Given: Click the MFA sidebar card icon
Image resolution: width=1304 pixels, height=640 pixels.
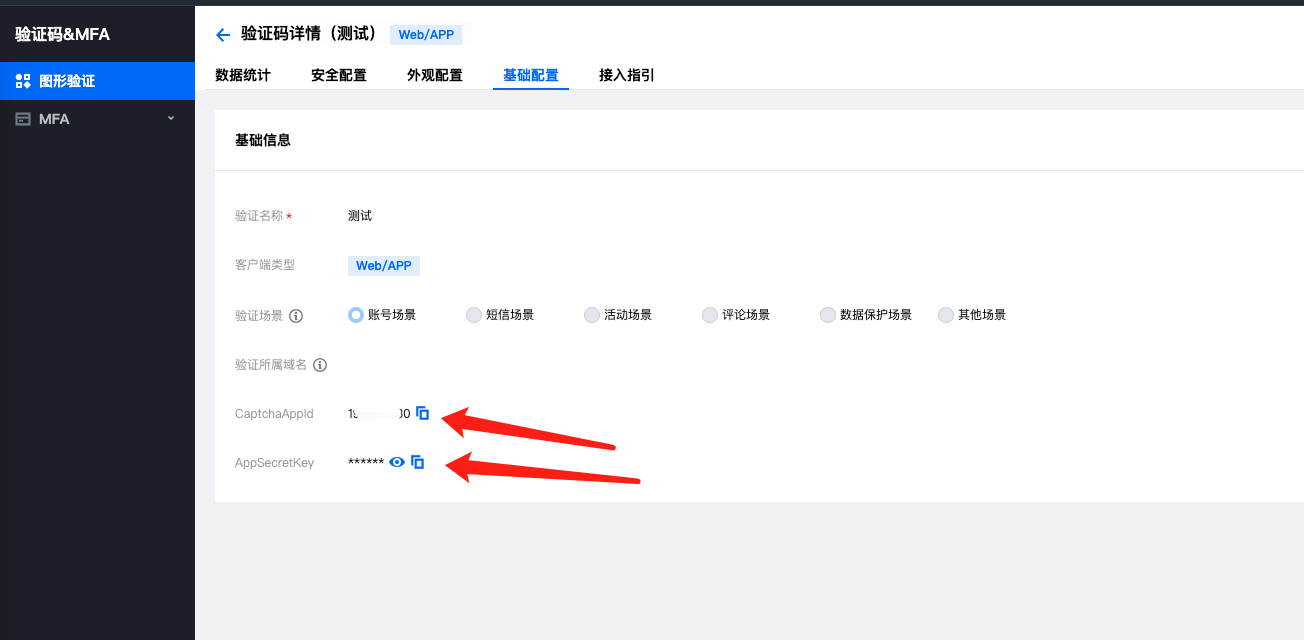Looking at the screenshot, I should coord(23,119).
